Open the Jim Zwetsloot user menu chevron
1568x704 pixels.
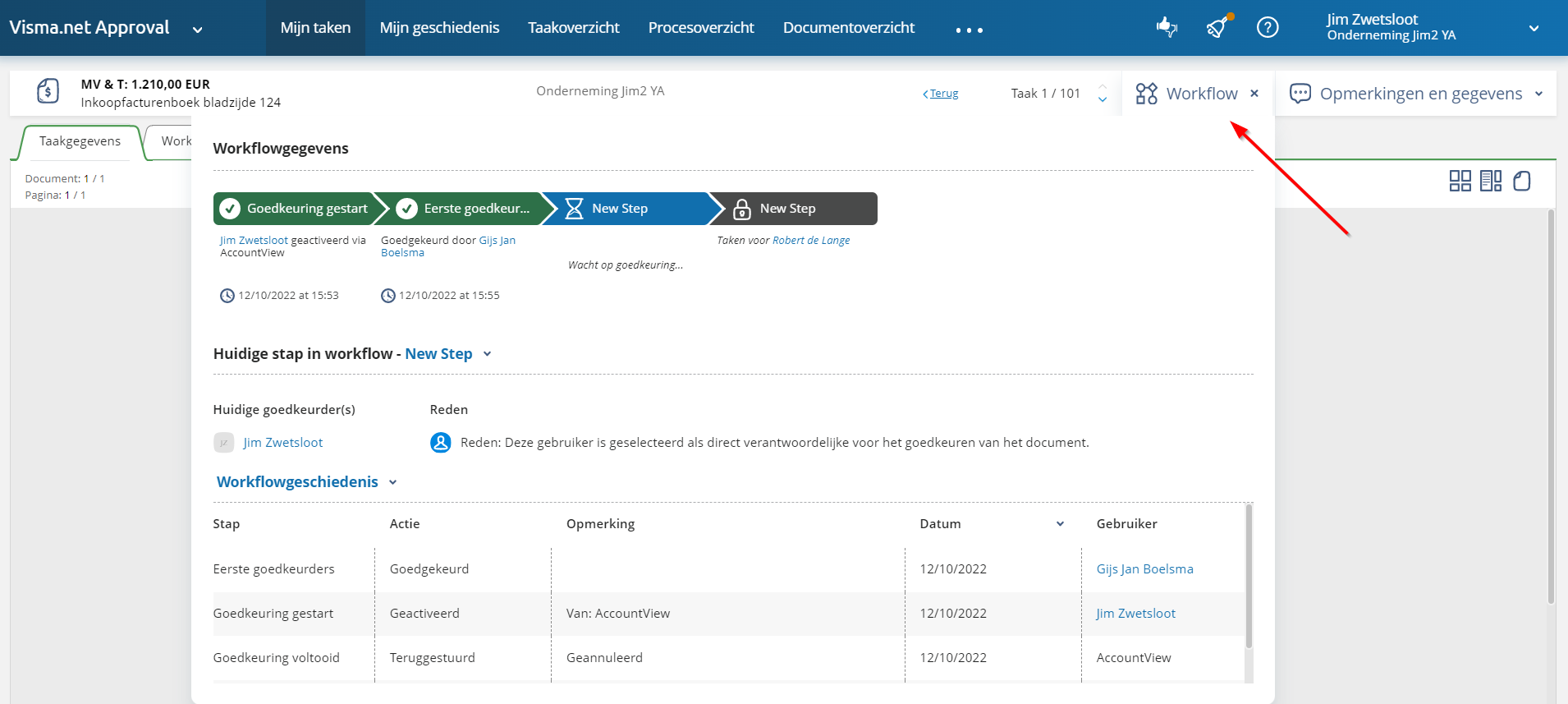pyautogui.click(x=1534, y=28)
